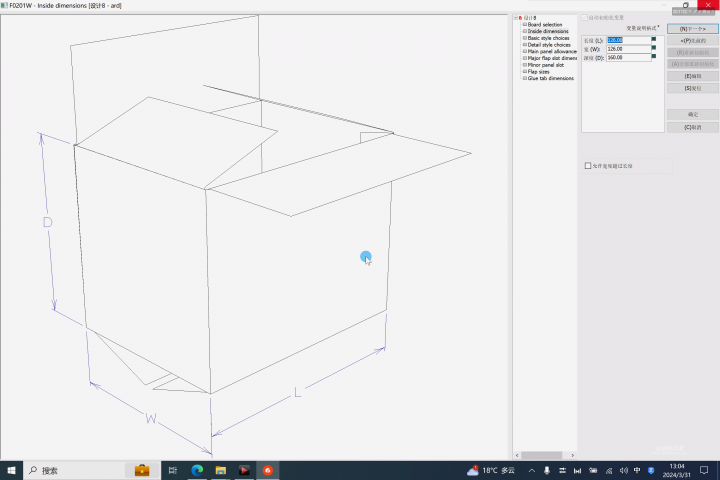Click the (E) edit button
The width and height of the screenshot is (720, 480).
[692, 76]
